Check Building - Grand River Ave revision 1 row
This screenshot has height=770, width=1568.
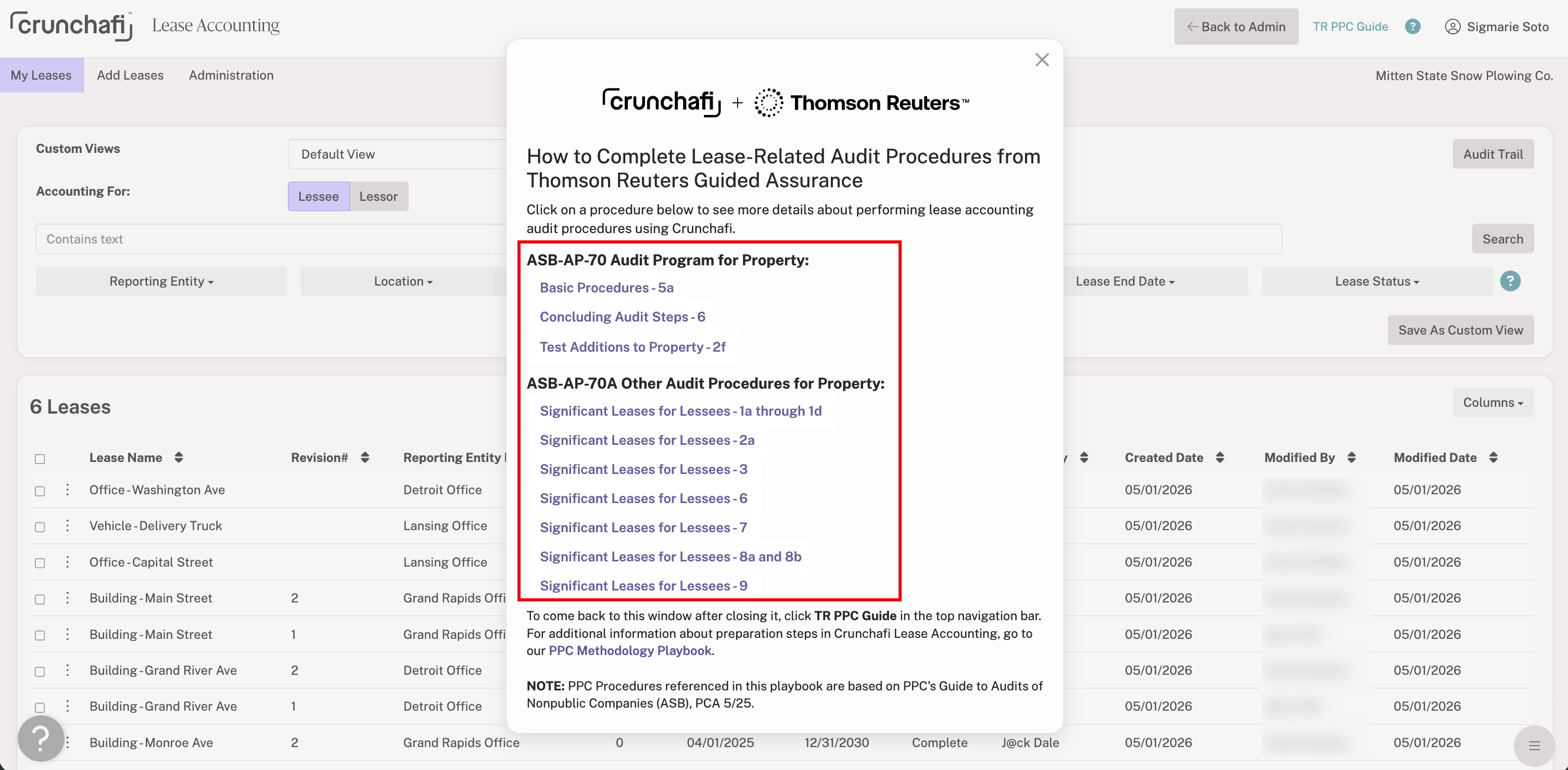(x=40, y=708)
